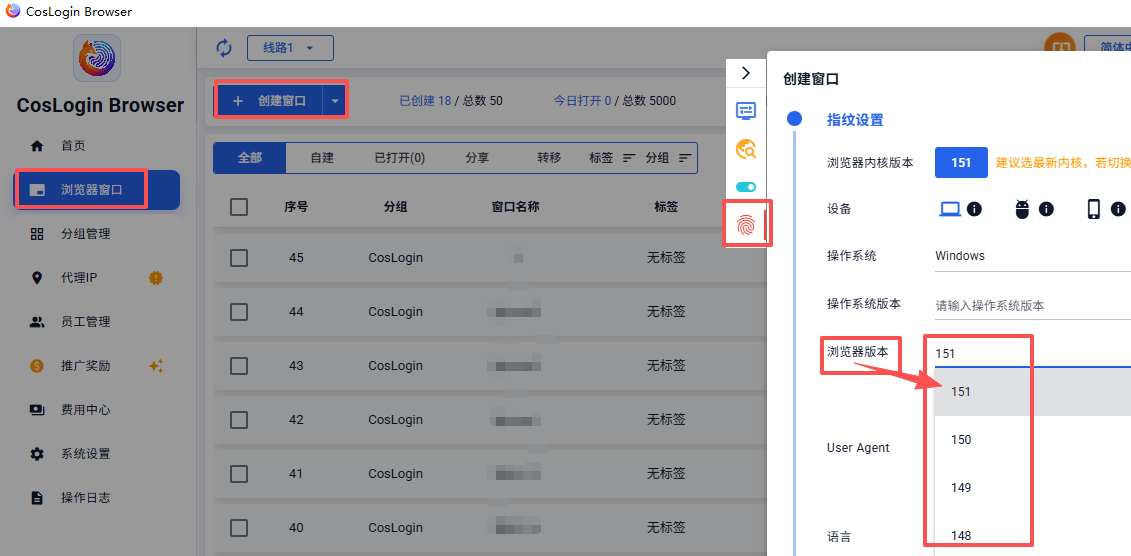The width and height of the screenshot is (1131, 556).
Task: Tick the select-all checkbox in table header
Action: click(x=239, y=207)
